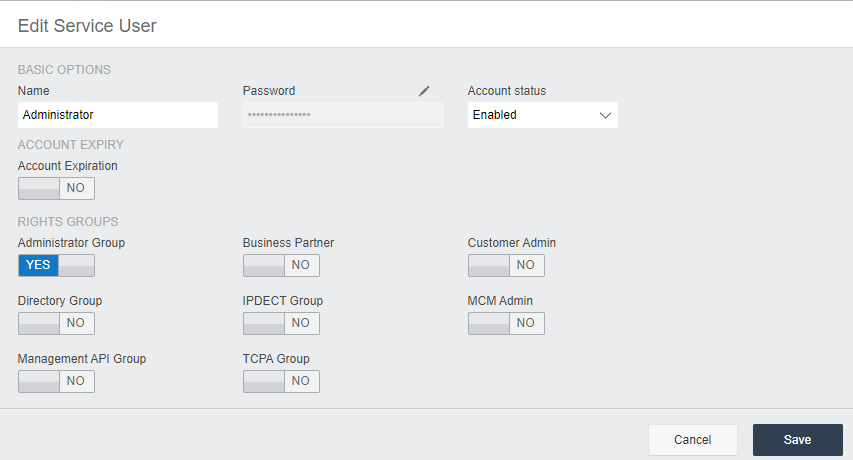Enable the TCPA Group toggle
Screen dimensions: 853x460
(x=281, y=381)
